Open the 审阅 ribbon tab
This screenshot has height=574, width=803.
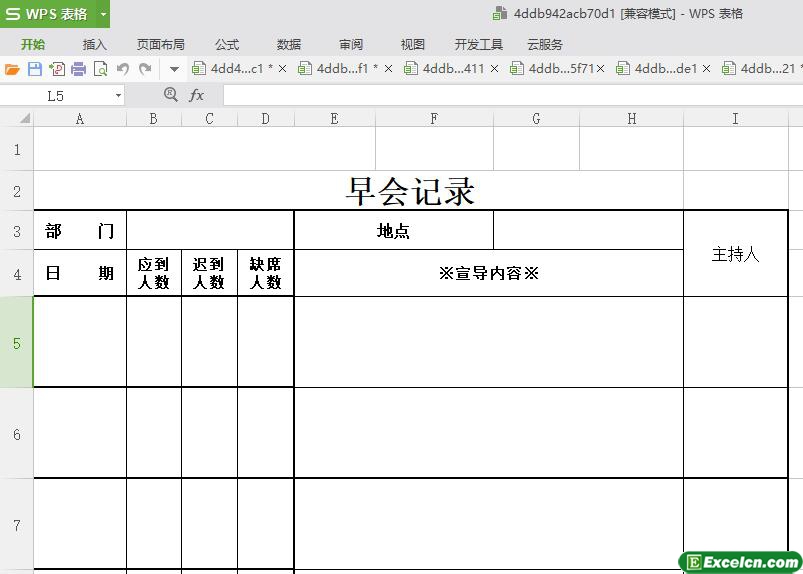[351, 45]
